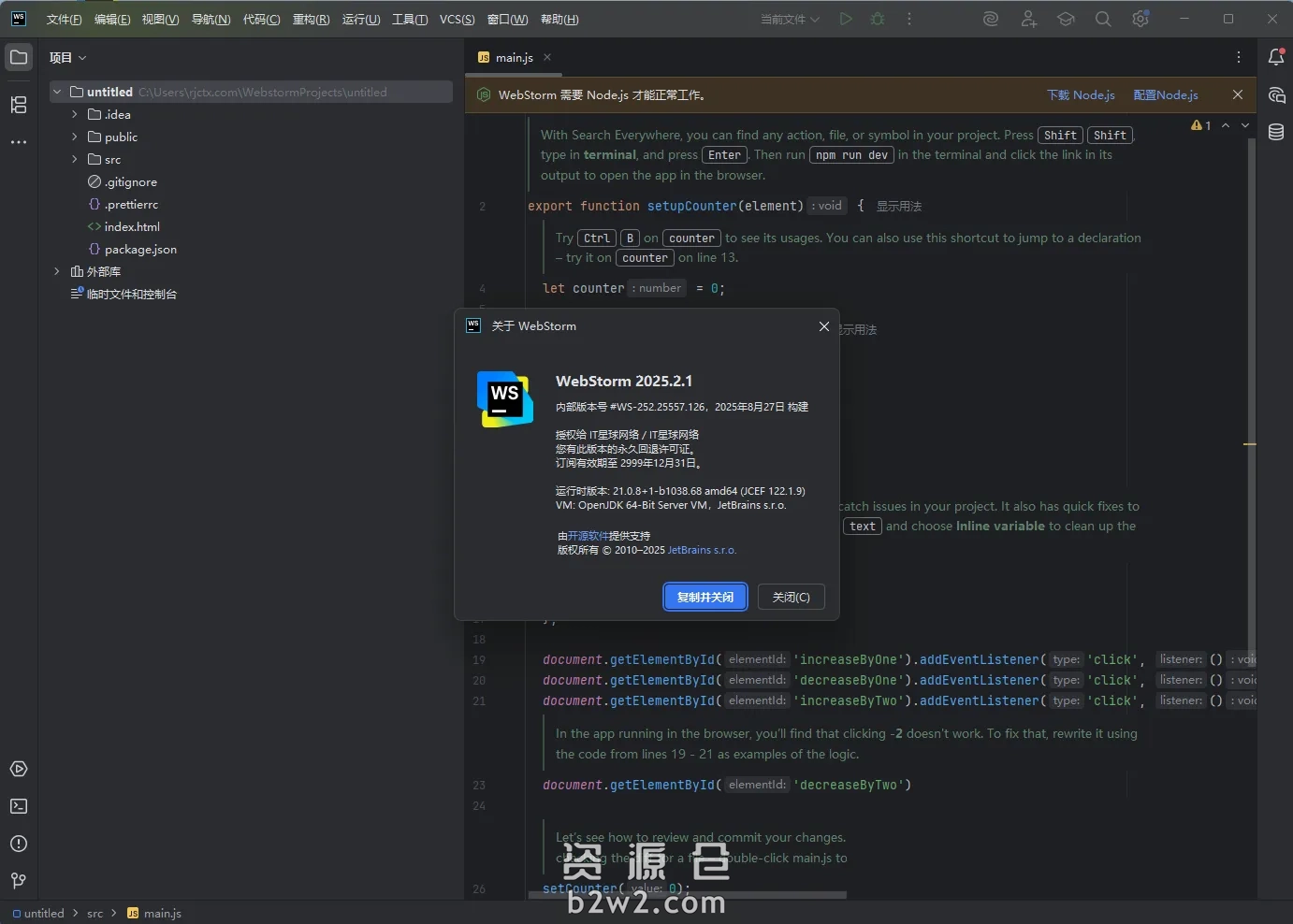This screenshot has width=1293, height=924.
Task: Open the Problems tool window
Action: 19,844
